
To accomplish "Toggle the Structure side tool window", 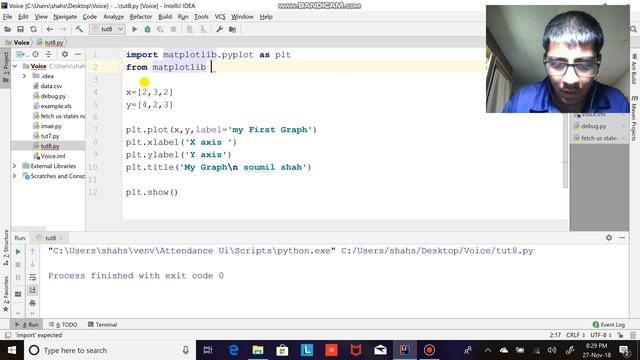I will tap(6, 247).
